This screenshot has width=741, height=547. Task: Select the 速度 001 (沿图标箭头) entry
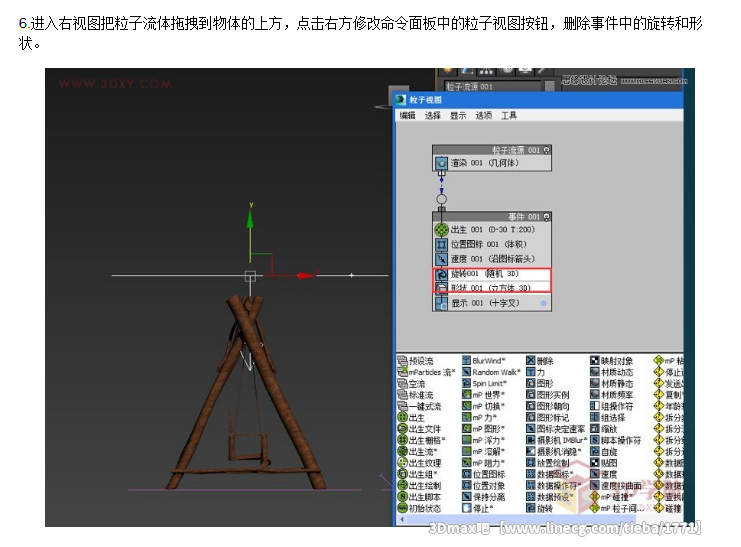pos(491,259)
